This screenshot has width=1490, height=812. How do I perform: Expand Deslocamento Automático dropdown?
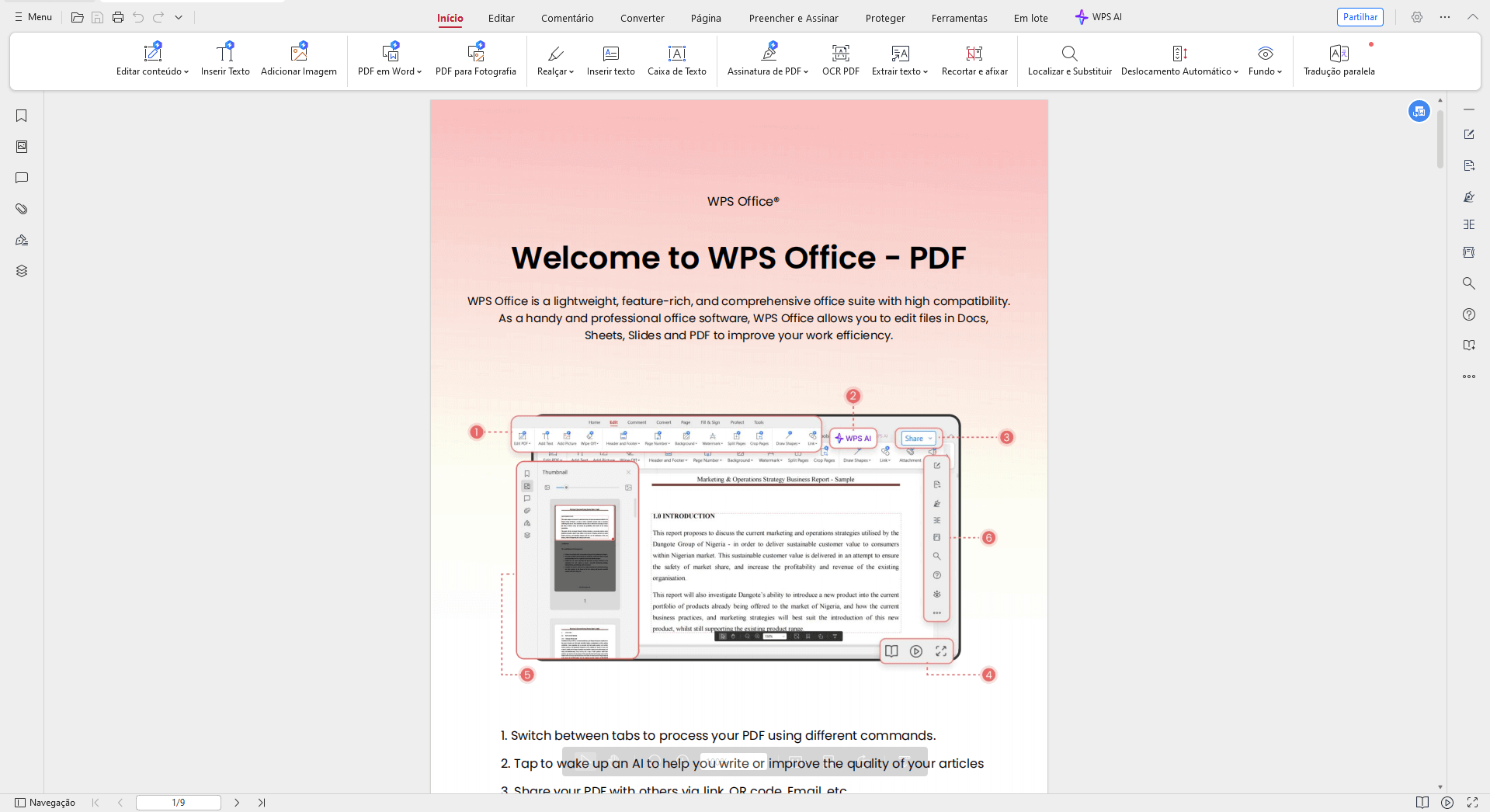pos(1236,72)
